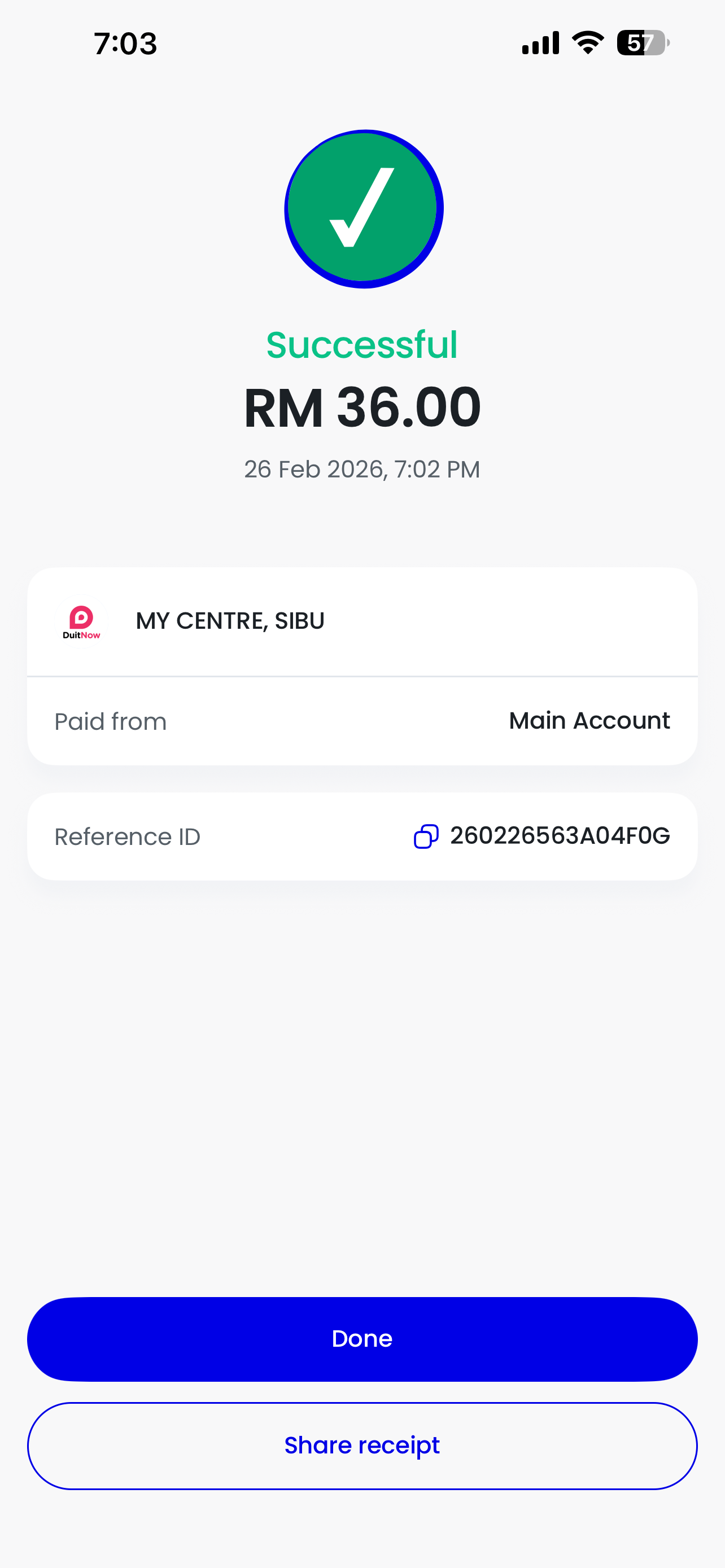Tap the DuitNow logo icon
The height and width of the screenshot is (1568, 725).
81,622
